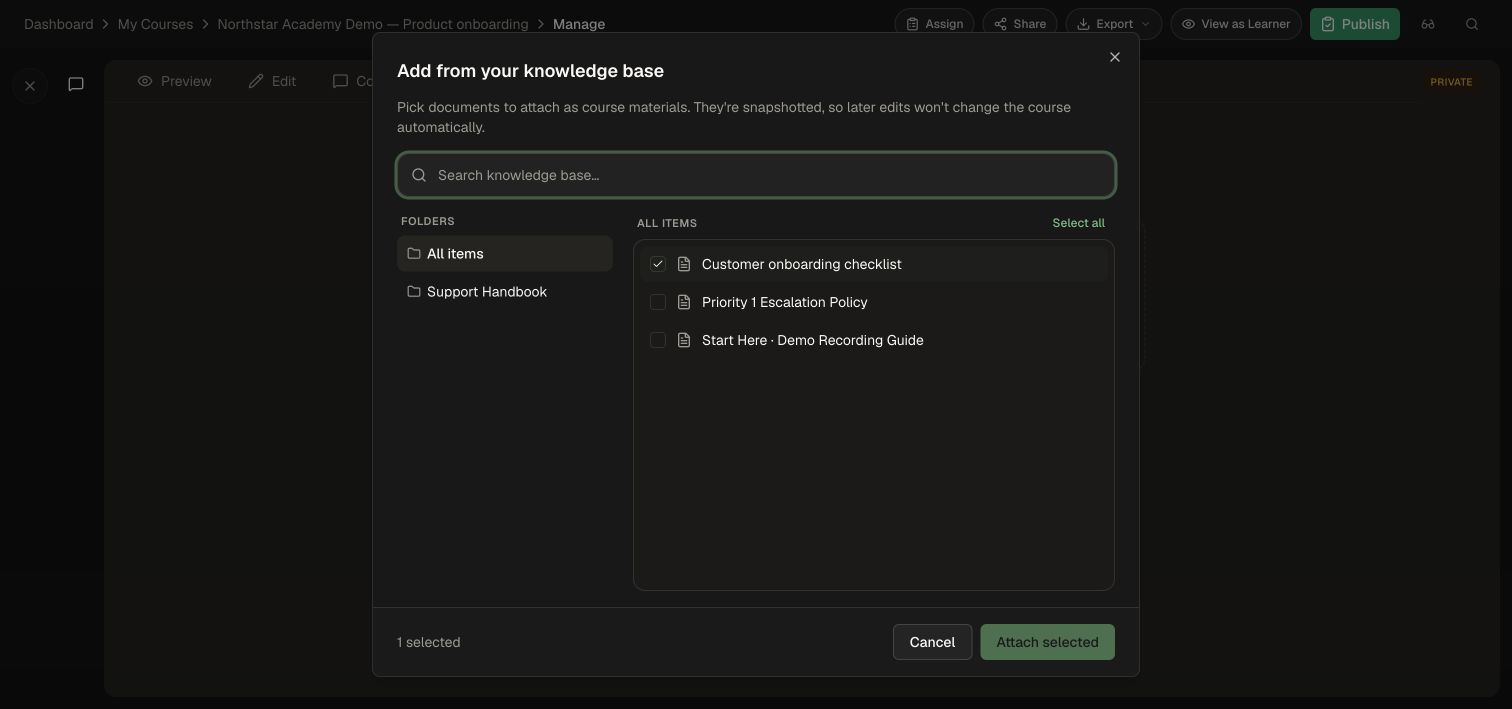Click the Select all link
1512x709 pixels.
(1078, 223)
